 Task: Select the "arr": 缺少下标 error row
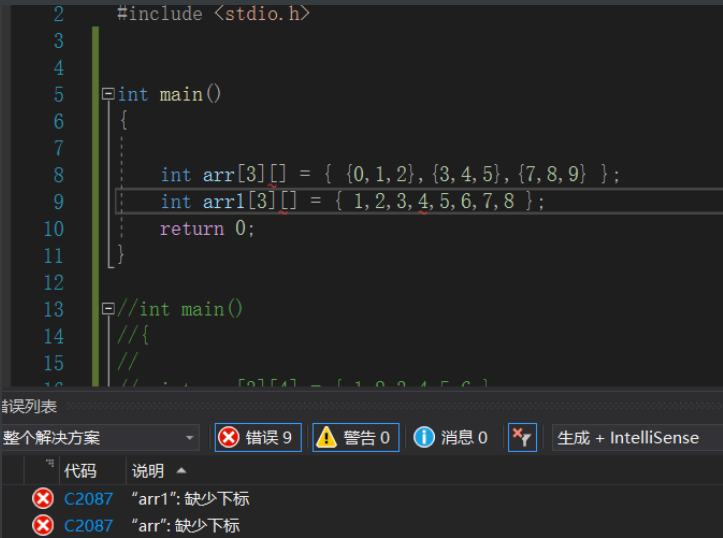(x=362, y=526)
